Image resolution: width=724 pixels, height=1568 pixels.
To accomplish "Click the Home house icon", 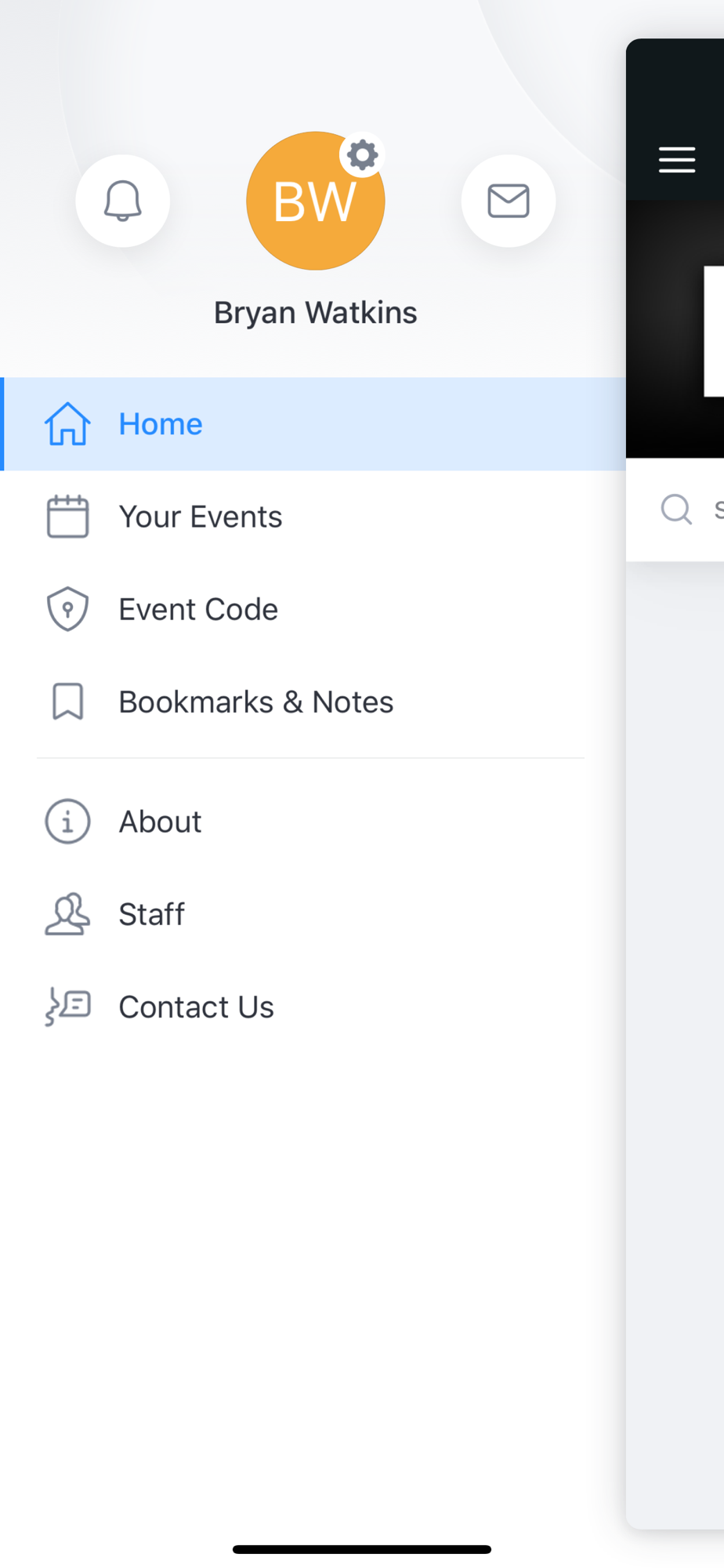I will (67, 423).
